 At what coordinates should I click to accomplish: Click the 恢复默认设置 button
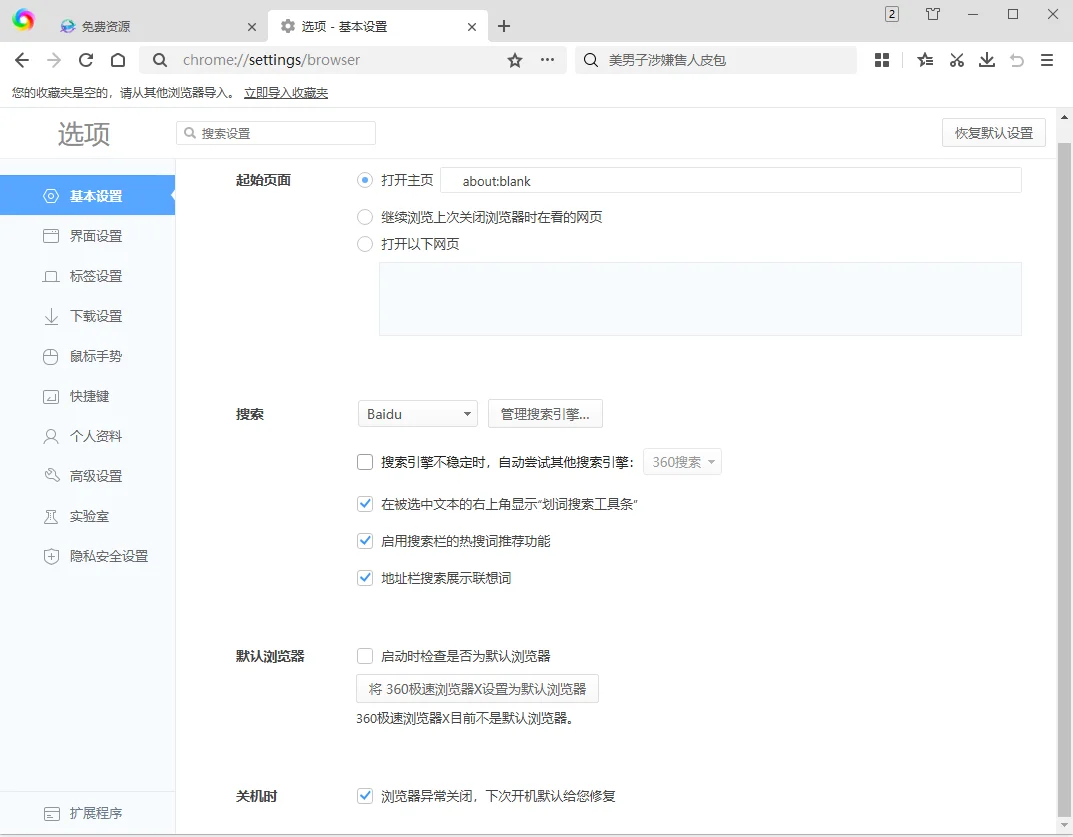[993, 133]
